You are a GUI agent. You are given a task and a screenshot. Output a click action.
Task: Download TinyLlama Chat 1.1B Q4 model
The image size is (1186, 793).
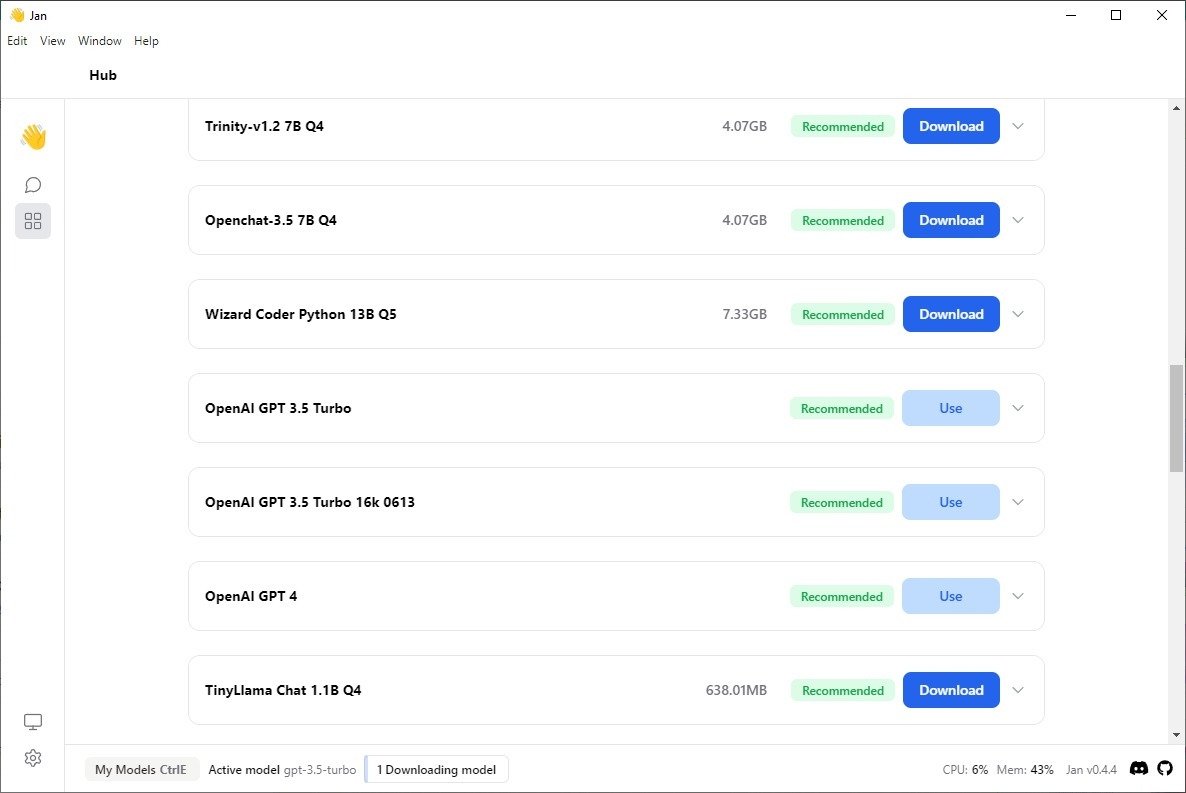click(951, 690)
